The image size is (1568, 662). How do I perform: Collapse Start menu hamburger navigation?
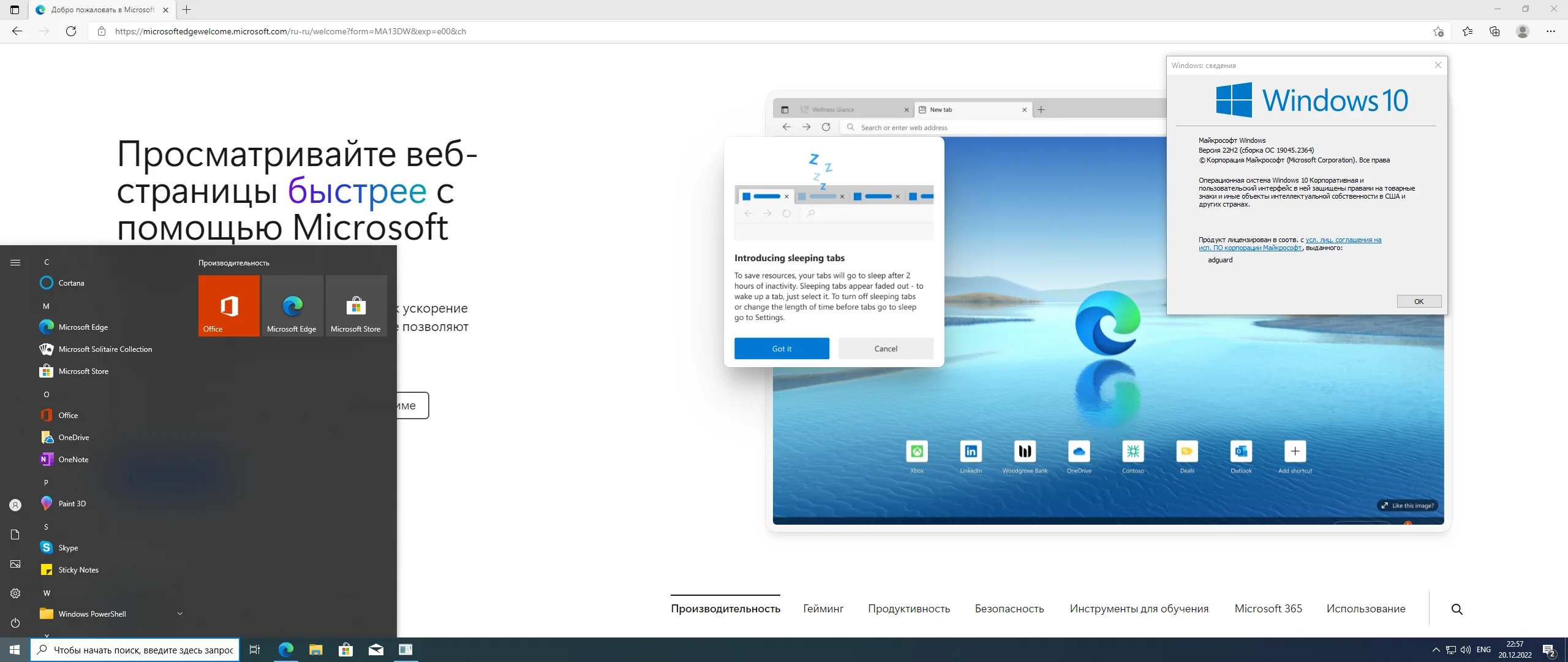click(x=15, y=262)
